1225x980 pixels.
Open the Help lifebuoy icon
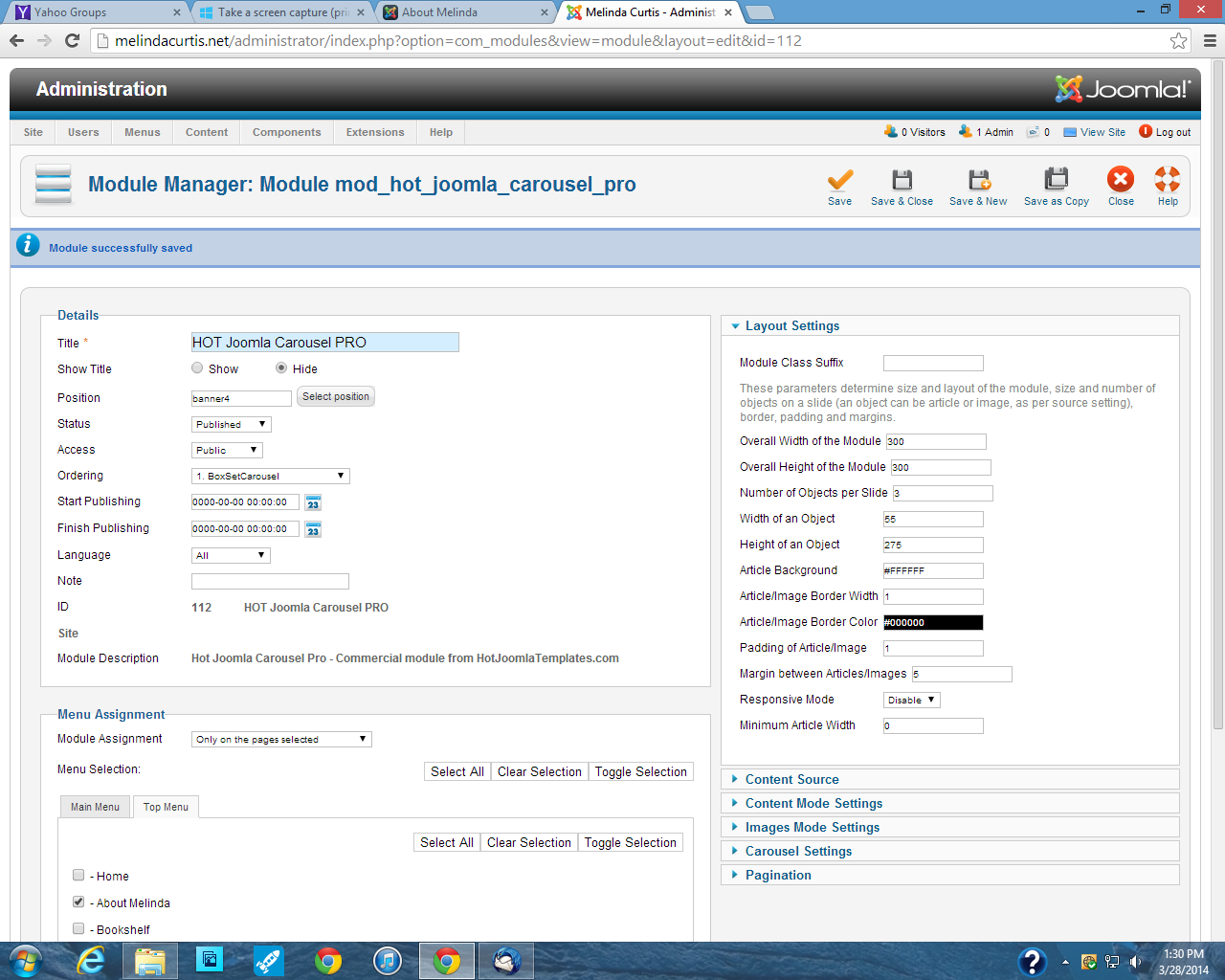click(x=1168, y=179)
